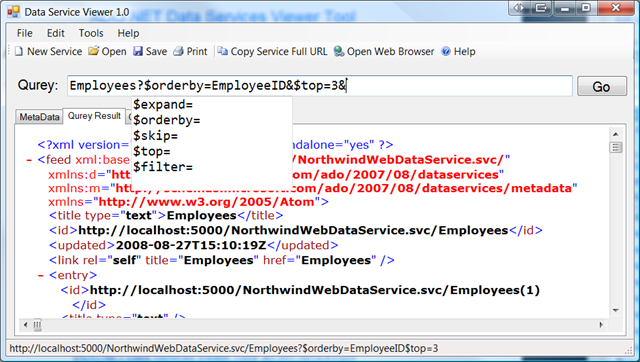Click the Print printer icon
Viewport: 640px width, 362px height.
click(178, 51)
